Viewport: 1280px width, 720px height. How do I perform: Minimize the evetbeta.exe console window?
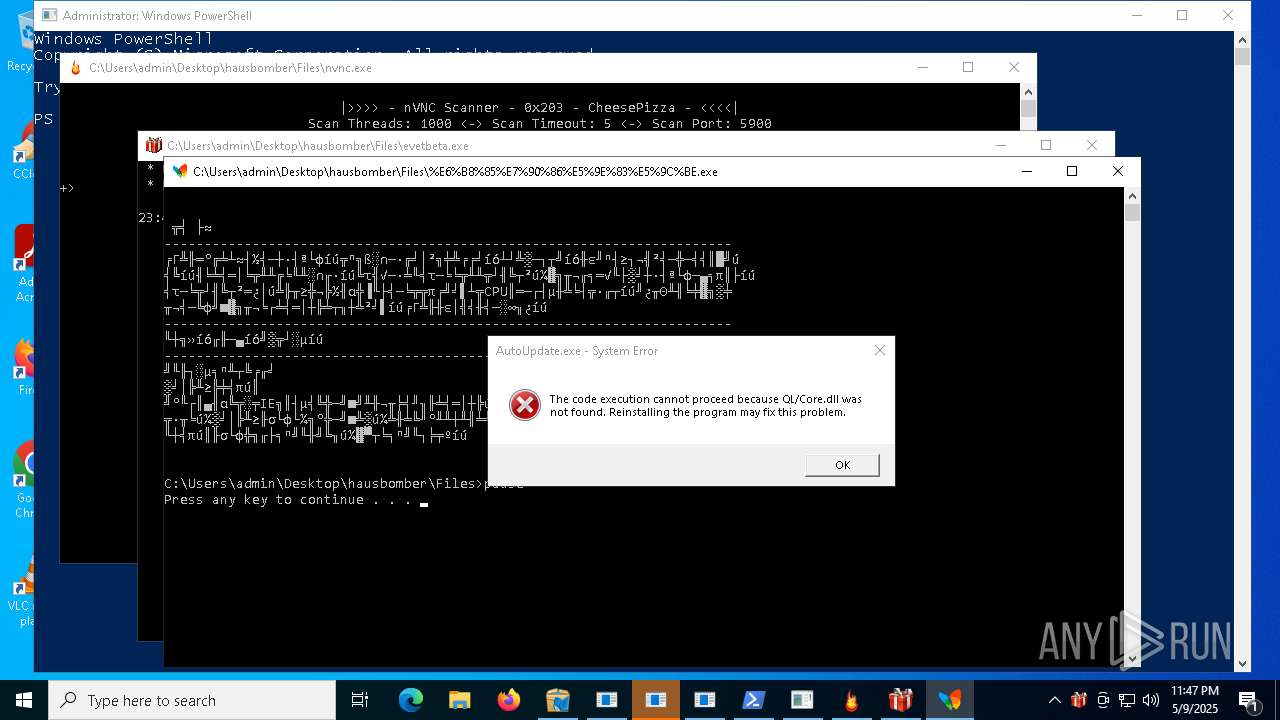1000,145
